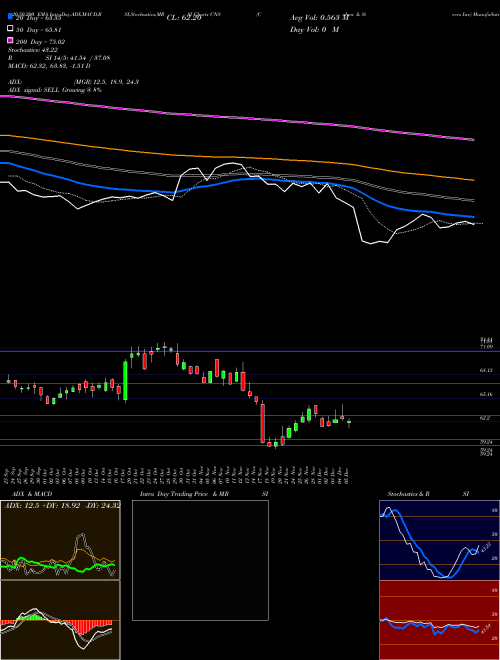Click the blue 20 Day EMA legend swatch

coord(10,17)
